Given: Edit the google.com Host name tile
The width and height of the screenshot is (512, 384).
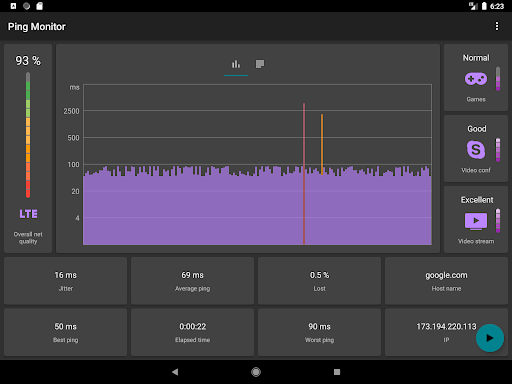Looking at the screenshot, I should tap(446, 281).
